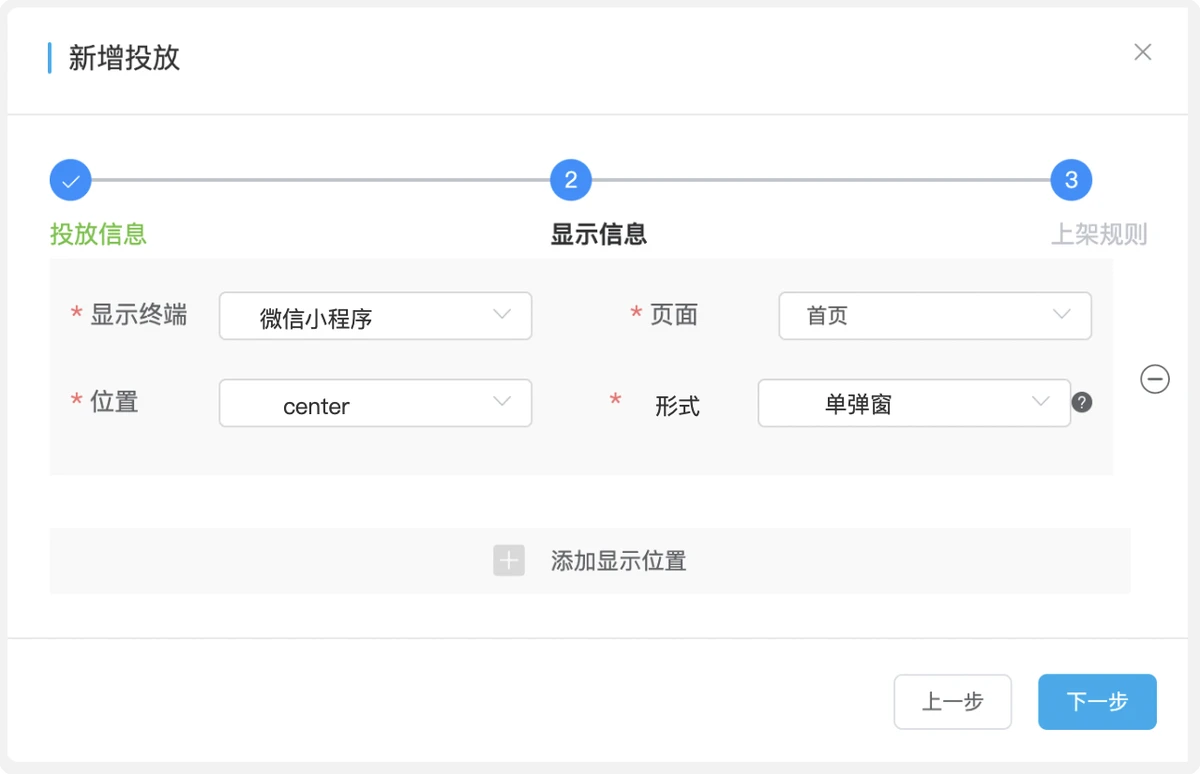Proceed with the 下一步 button
This screenshot has width=1200, height=774.
coord(1097,702)
